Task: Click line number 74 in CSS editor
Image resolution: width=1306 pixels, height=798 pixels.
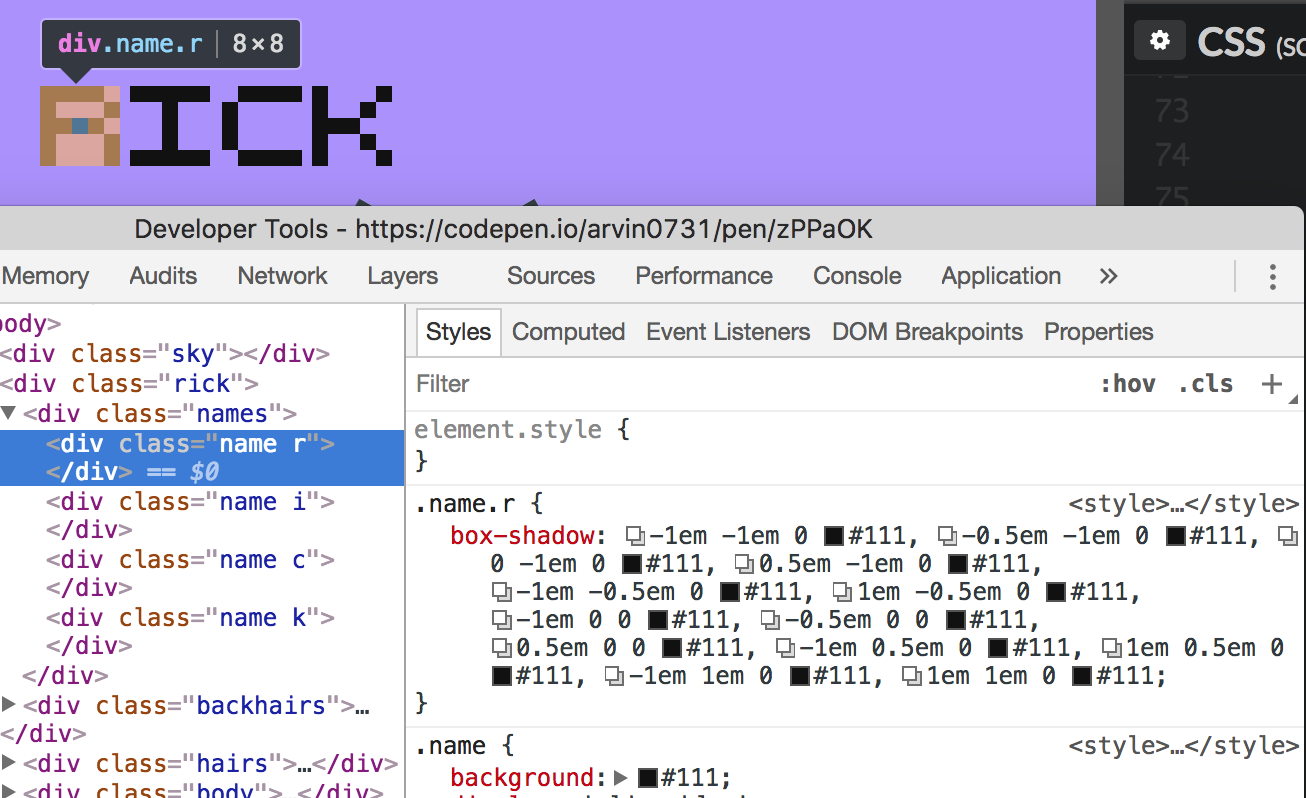Action: point(1172,155)
